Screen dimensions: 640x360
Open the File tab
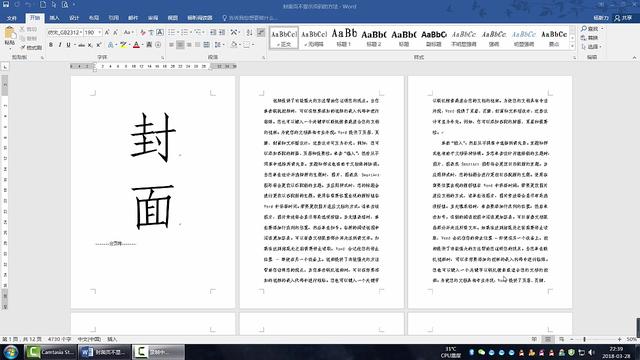11,18
